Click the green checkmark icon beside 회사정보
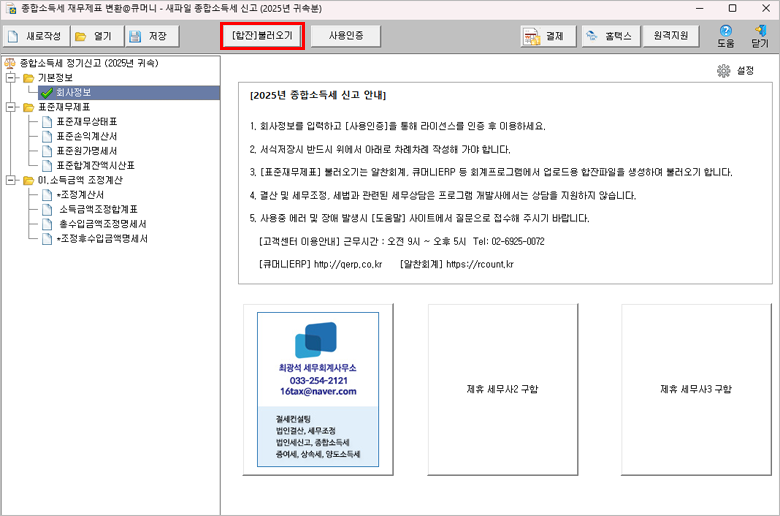780x516 pixels. (x=47, y=93)
